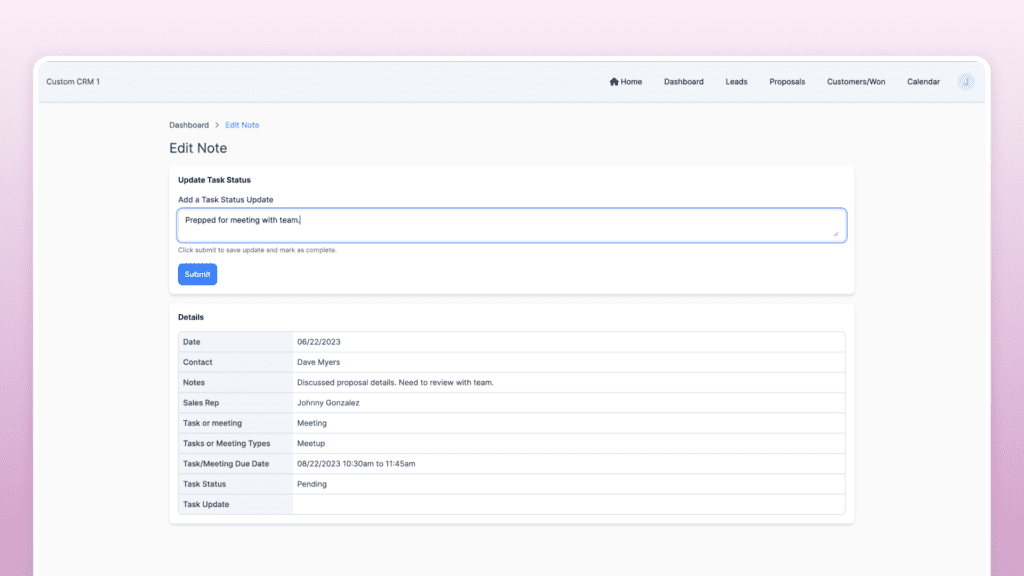Open the Customers/Won page

tap(855, 81)
